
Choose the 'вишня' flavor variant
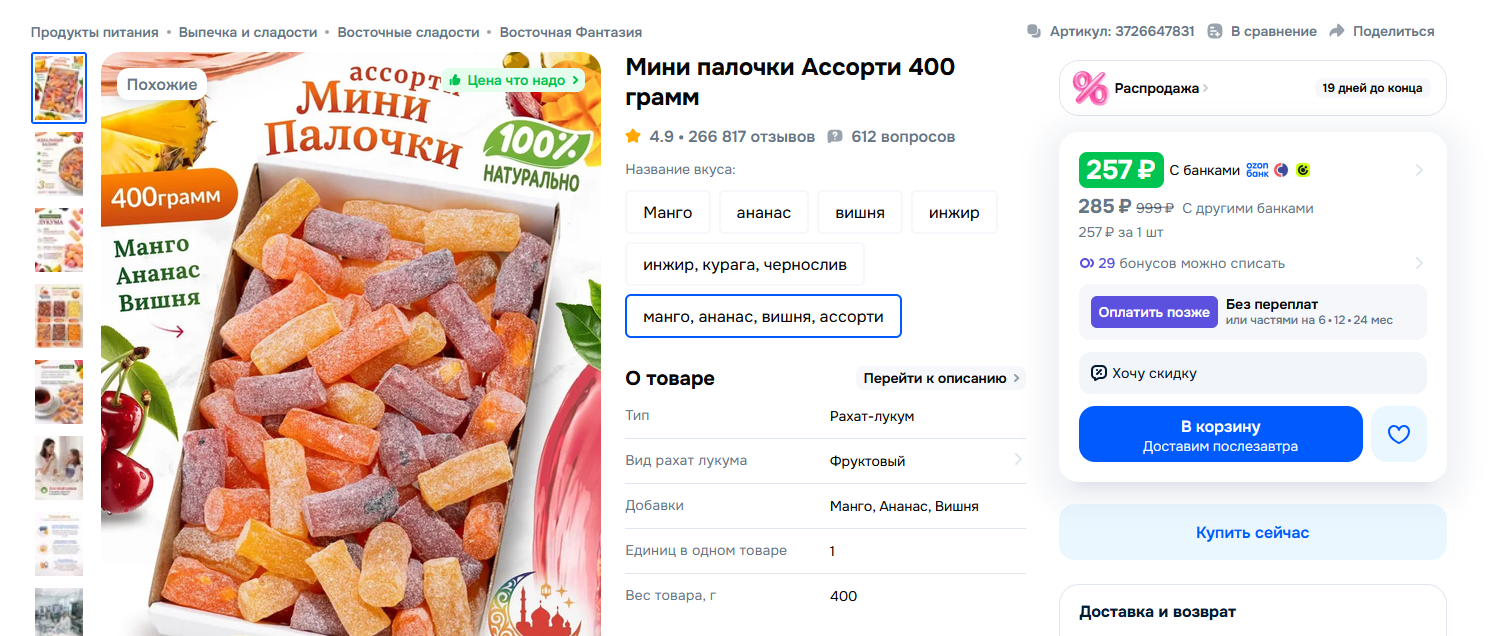coord(860,212)
